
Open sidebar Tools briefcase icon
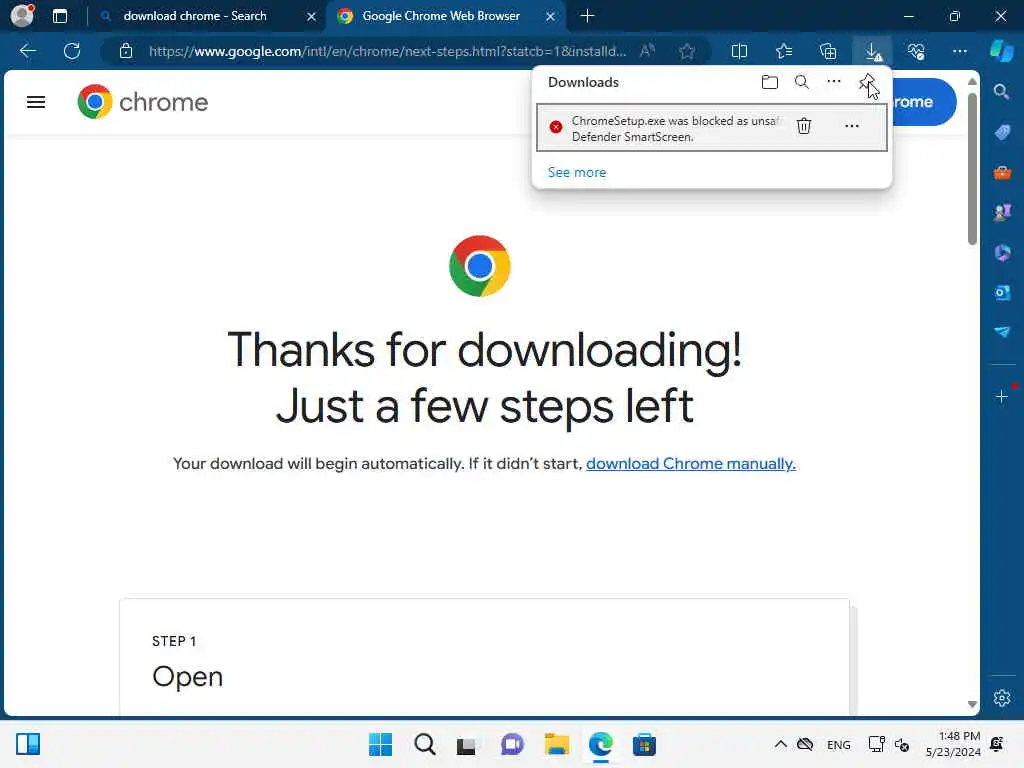(x=1002, y=172)
